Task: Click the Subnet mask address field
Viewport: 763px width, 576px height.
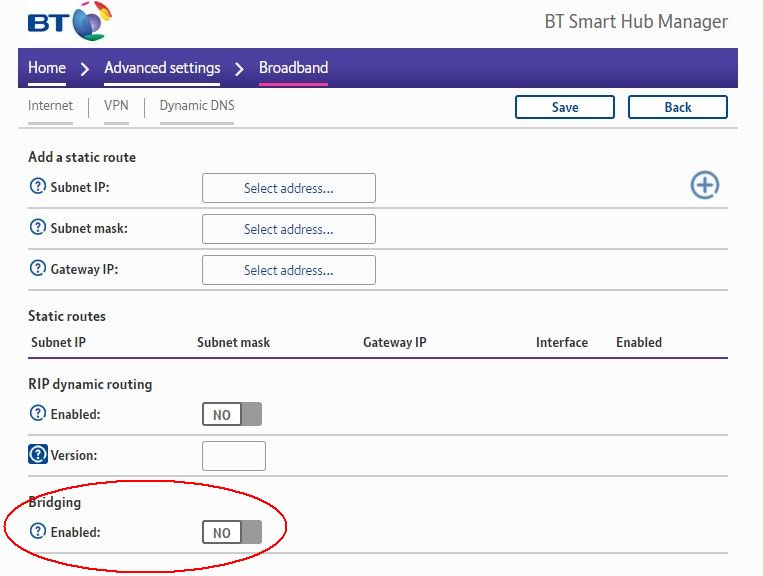Action: [x=289, y=229]
